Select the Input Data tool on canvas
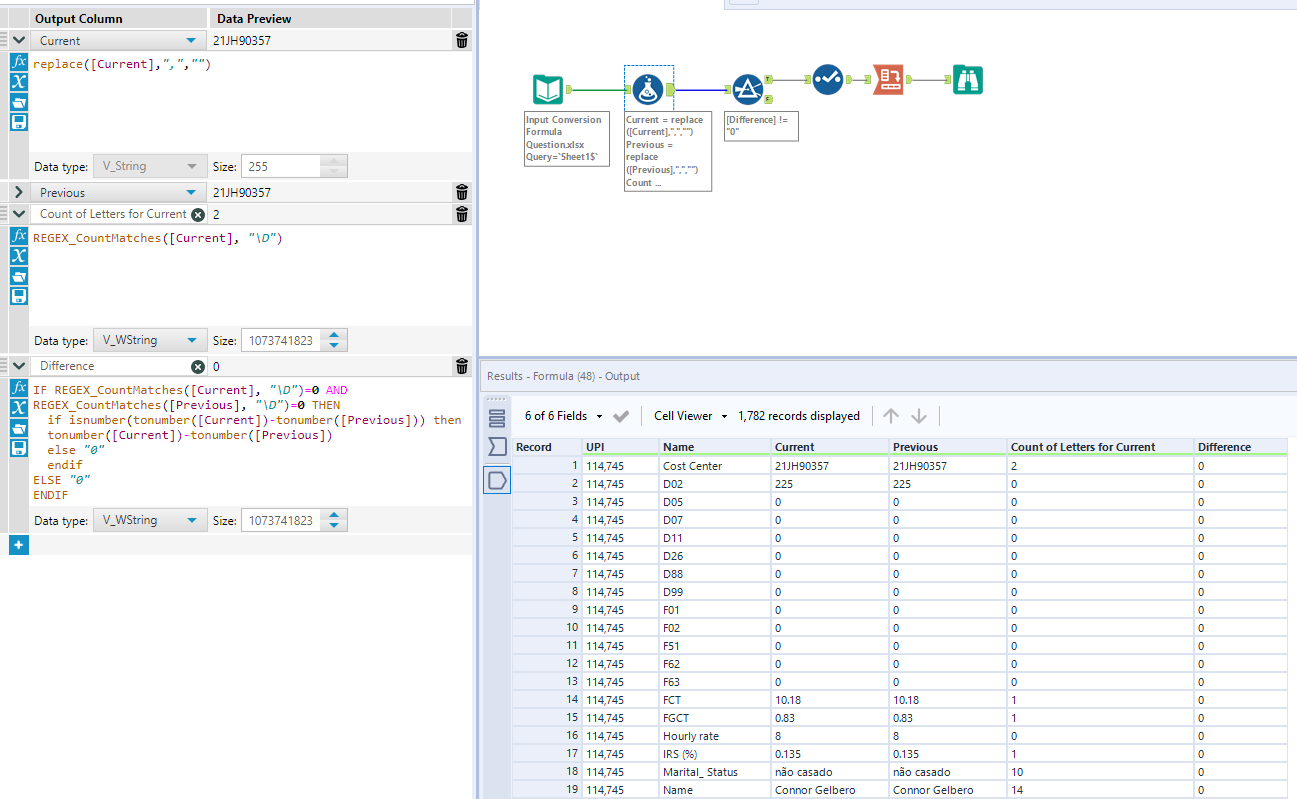Screen dimensions: 1297x799 tap(547, 89)
